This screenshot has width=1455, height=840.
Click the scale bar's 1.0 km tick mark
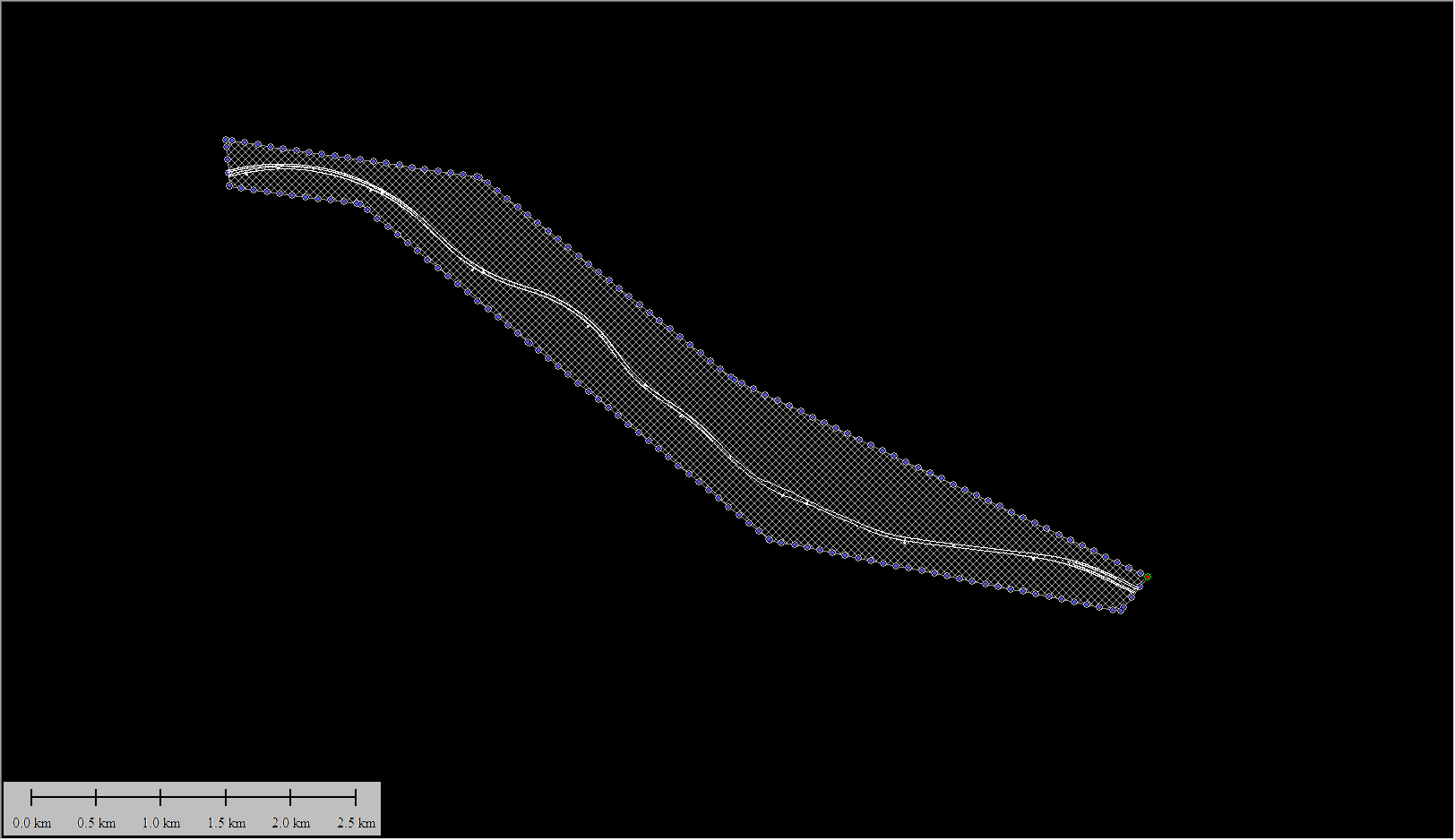161,797
